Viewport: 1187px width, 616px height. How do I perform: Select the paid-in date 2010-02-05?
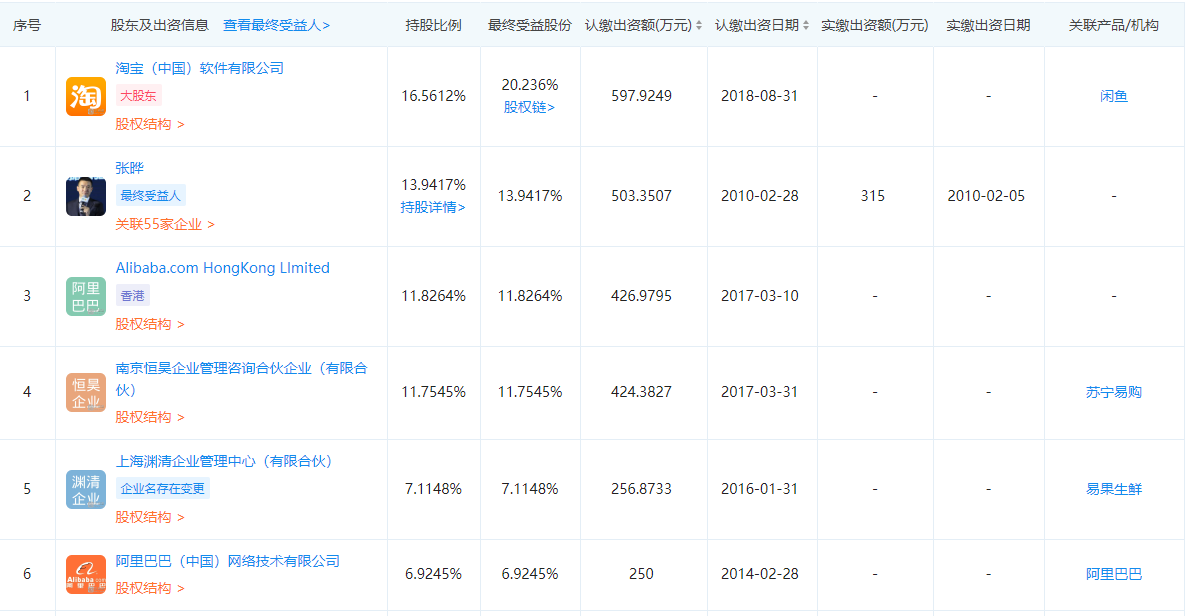pyautogui.click(x=986, y=196)
